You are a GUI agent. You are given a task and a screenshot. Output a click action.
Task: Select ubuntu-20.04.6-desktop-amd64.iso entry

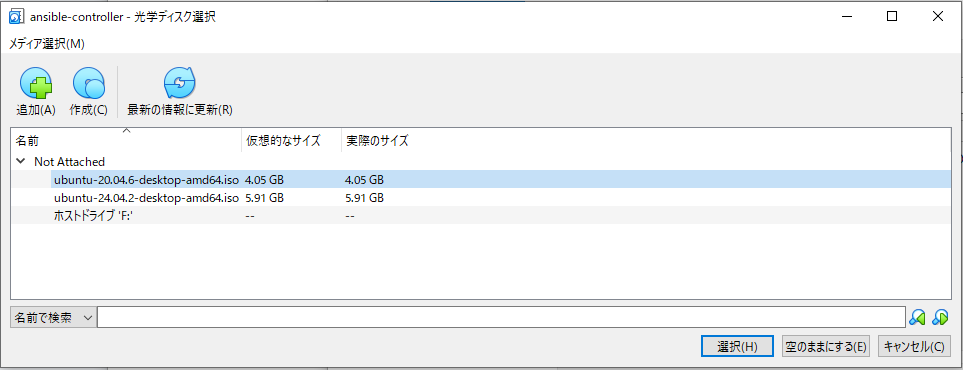click(x=146, y=180)
